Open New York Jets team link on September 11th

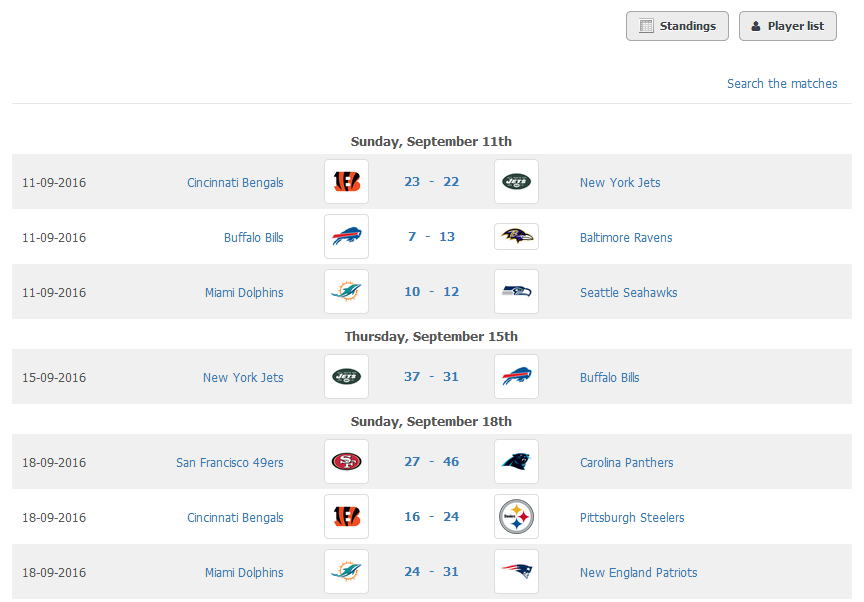tap(620, 182)
